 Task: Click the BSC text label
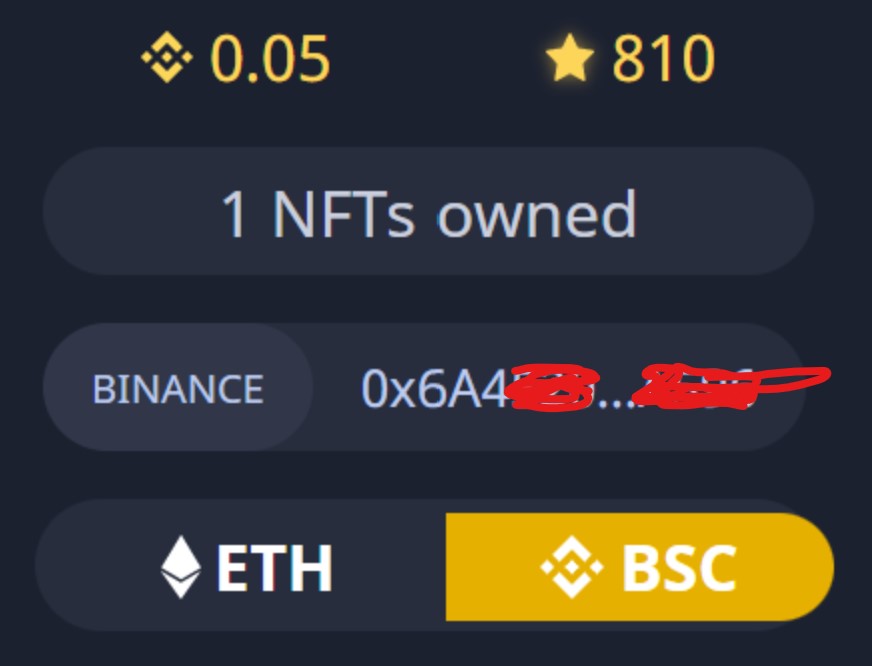tap(680, 568)
